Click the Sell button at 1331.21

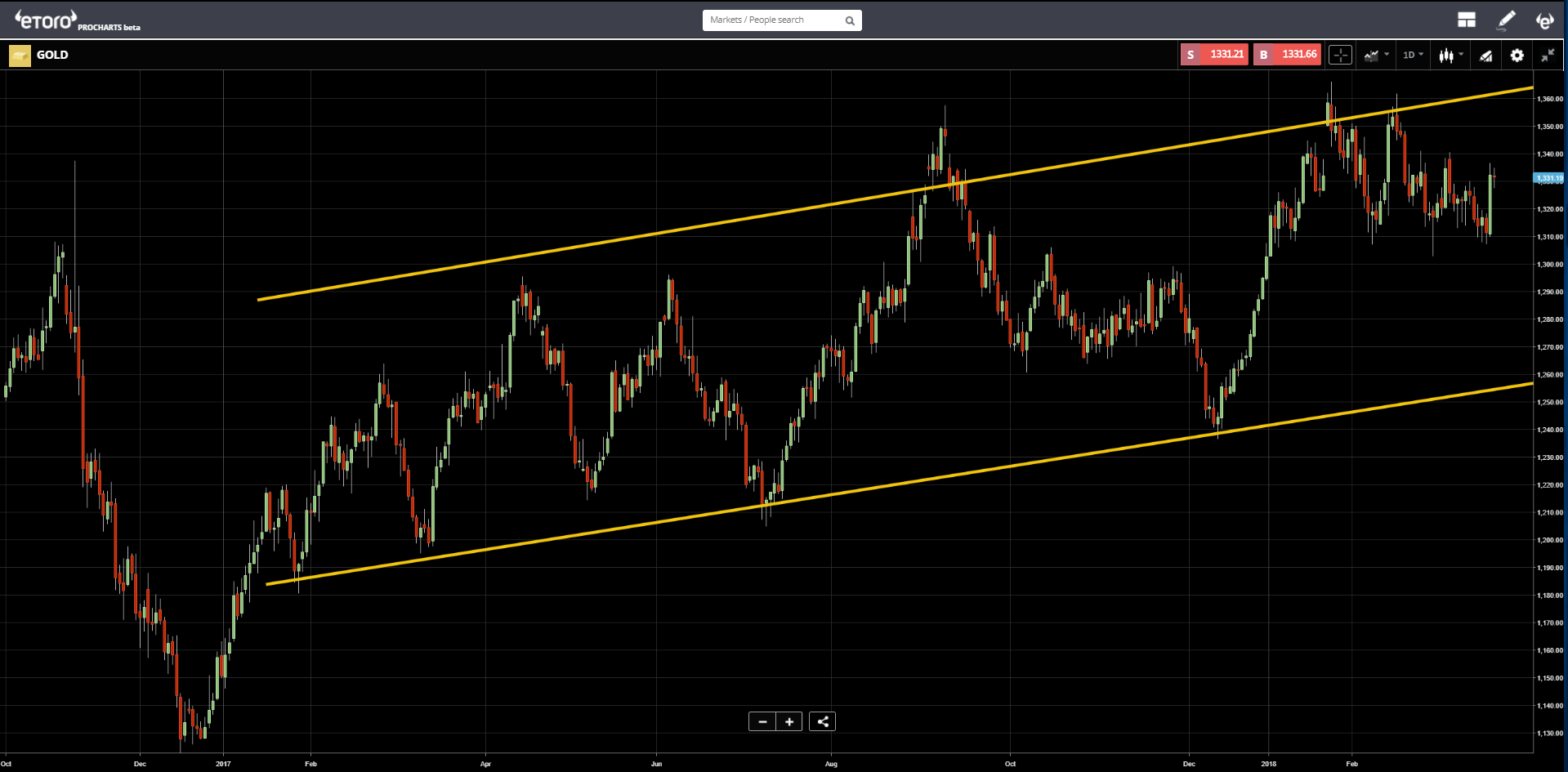click(1214, 55)
